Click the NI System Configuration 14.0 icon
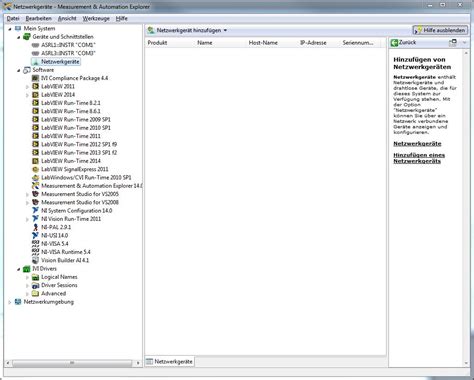 (x=35, y=211)
